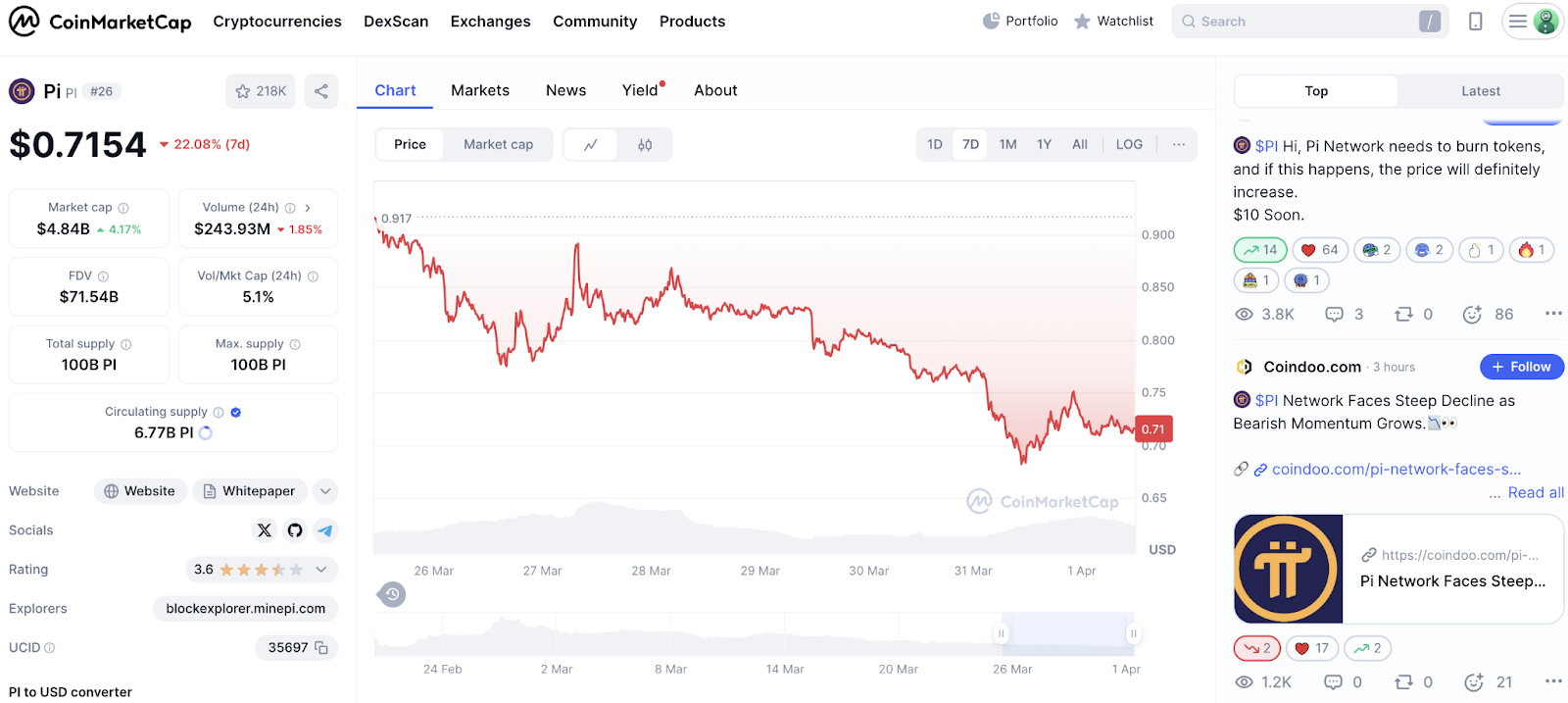This screenshot has height=703, width=1568.
Task: Open the Exchanges menu
Action: pyautogui.click(x=490, y=21)
